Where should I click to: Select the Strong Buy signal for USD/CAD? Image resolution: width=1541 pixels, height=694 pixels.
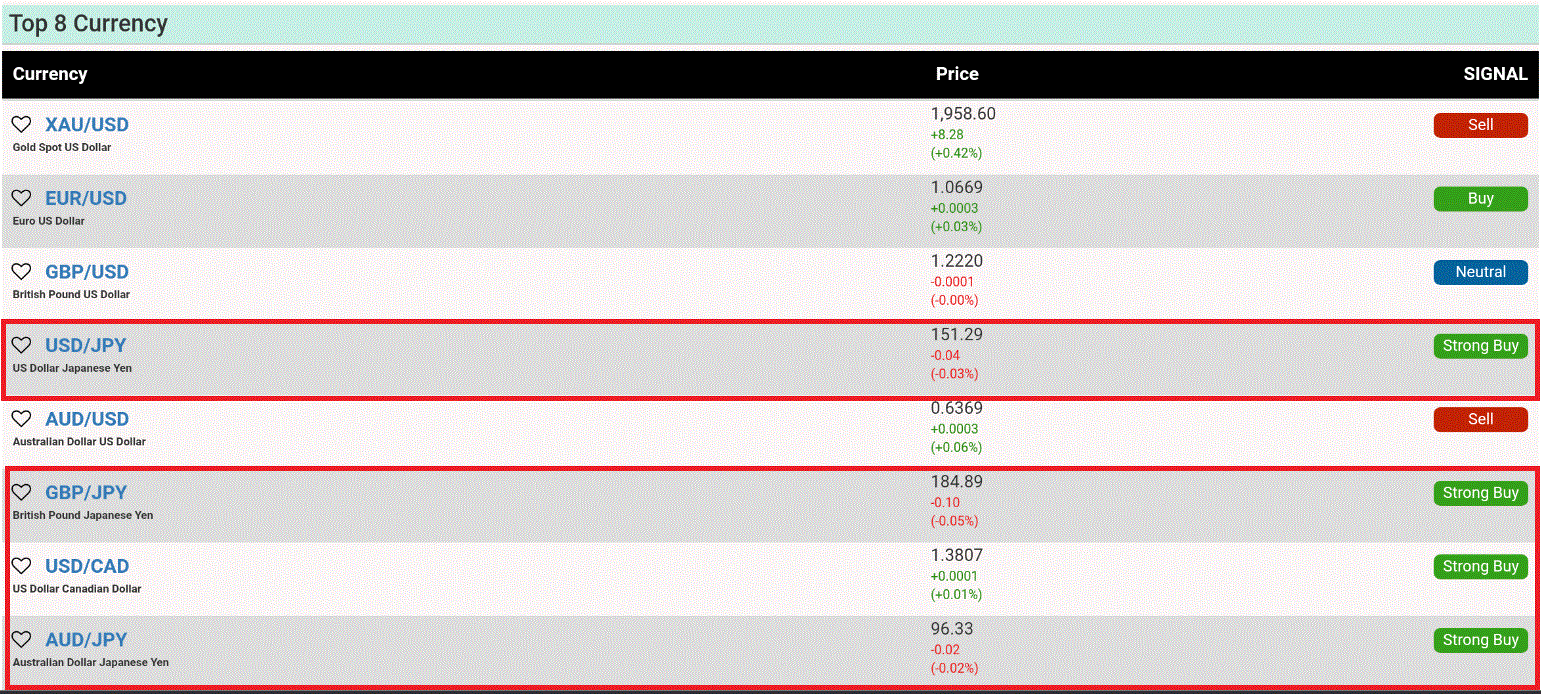[x=1480, y=566]
